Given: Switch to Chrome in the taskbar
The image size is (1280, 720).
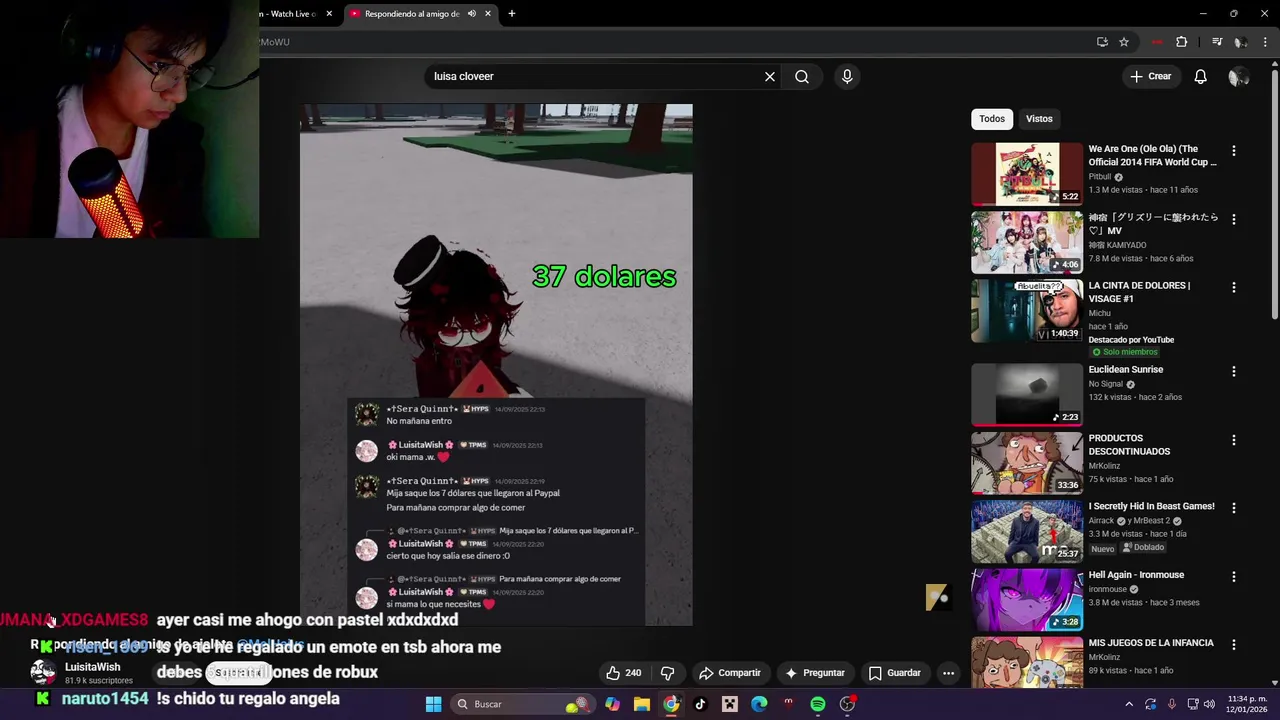Looking at the screenshot, I should 671,704.
